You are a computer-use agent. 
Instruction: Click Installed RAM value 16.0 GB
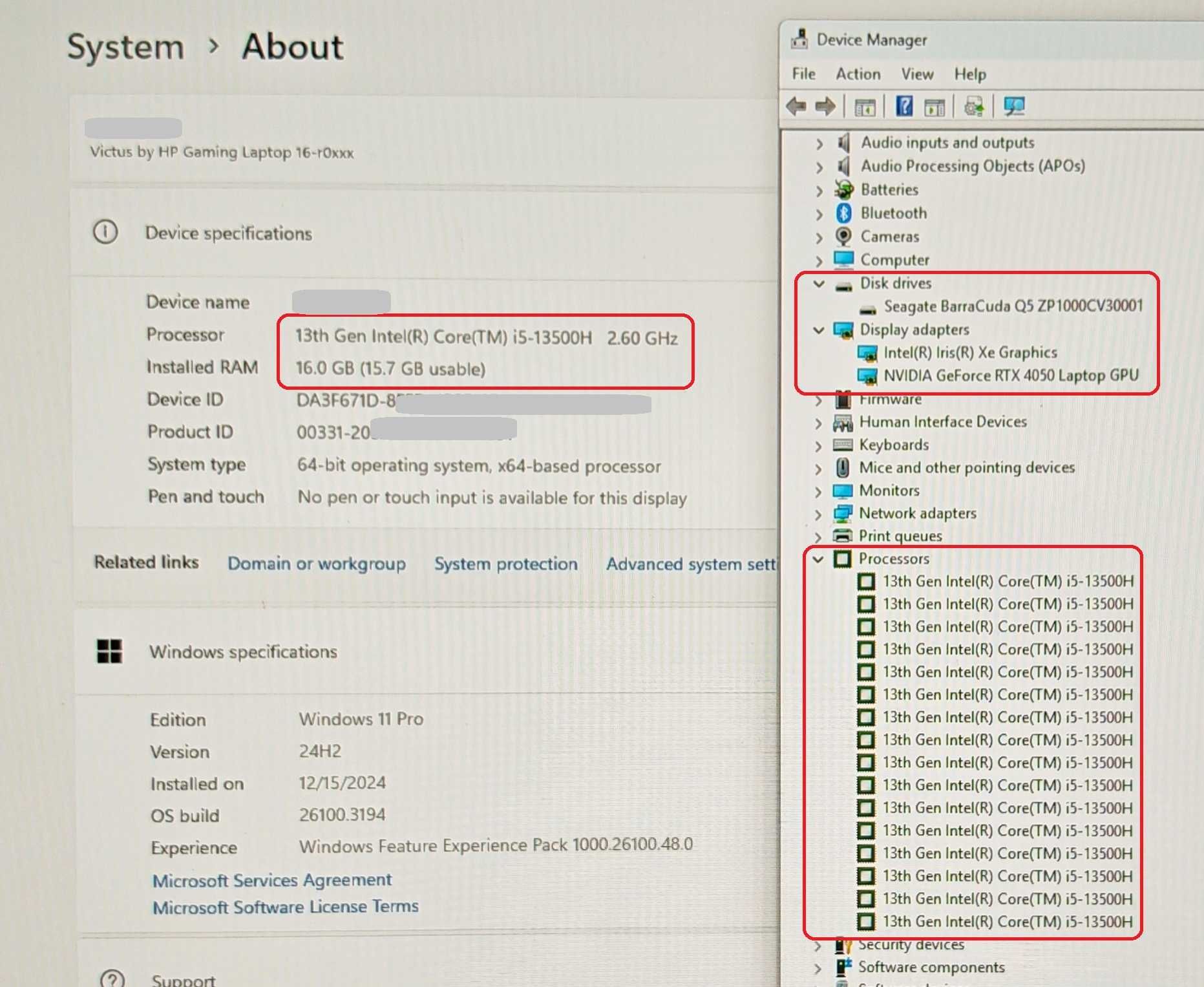(x=390, y=368)
